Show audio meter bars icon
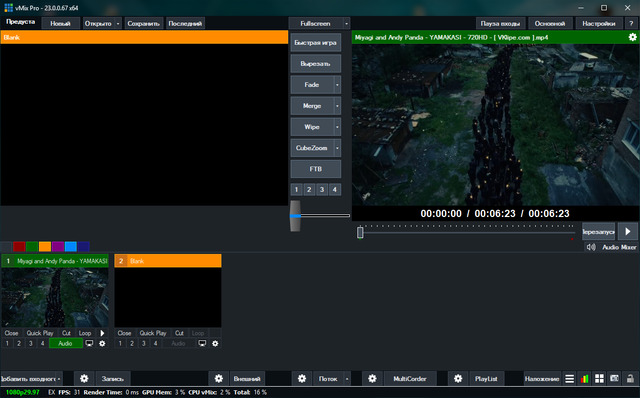This screenshot has height=398, width=640. 584,379
